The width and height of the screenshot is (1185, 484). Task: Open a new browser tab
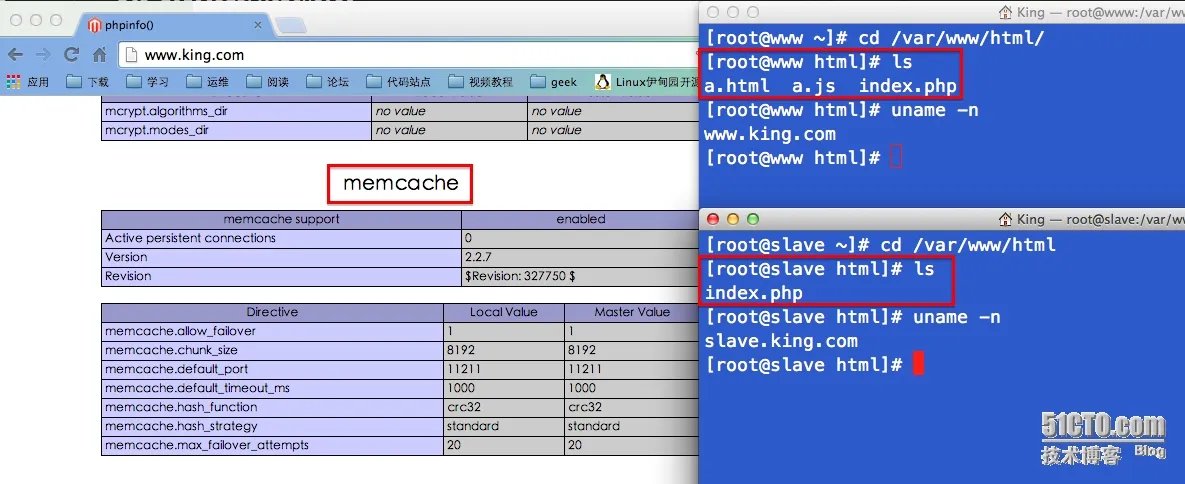(291, 26)
